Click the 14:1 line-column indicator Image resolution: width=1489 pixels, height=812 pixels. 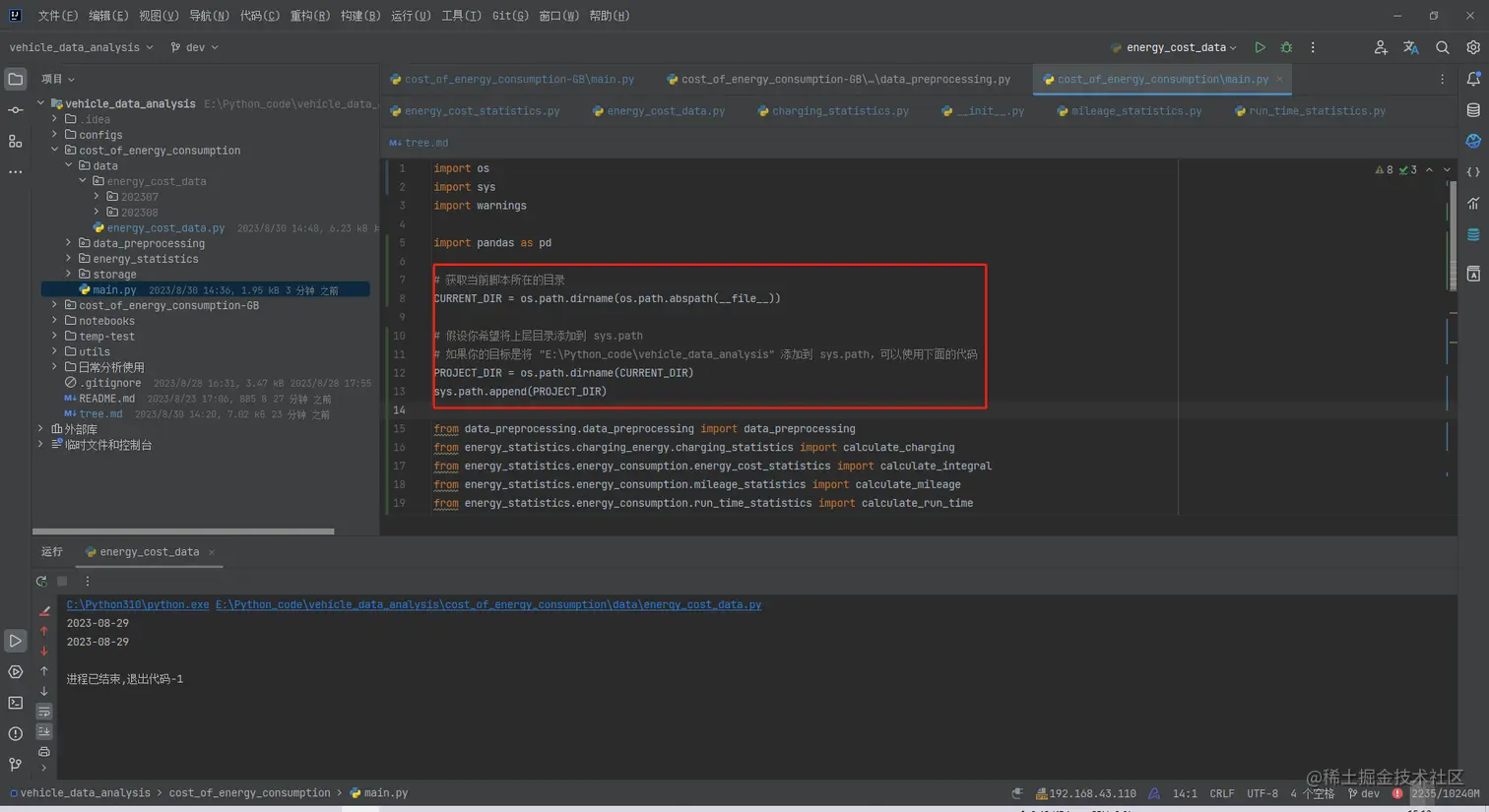[1185, 793]
